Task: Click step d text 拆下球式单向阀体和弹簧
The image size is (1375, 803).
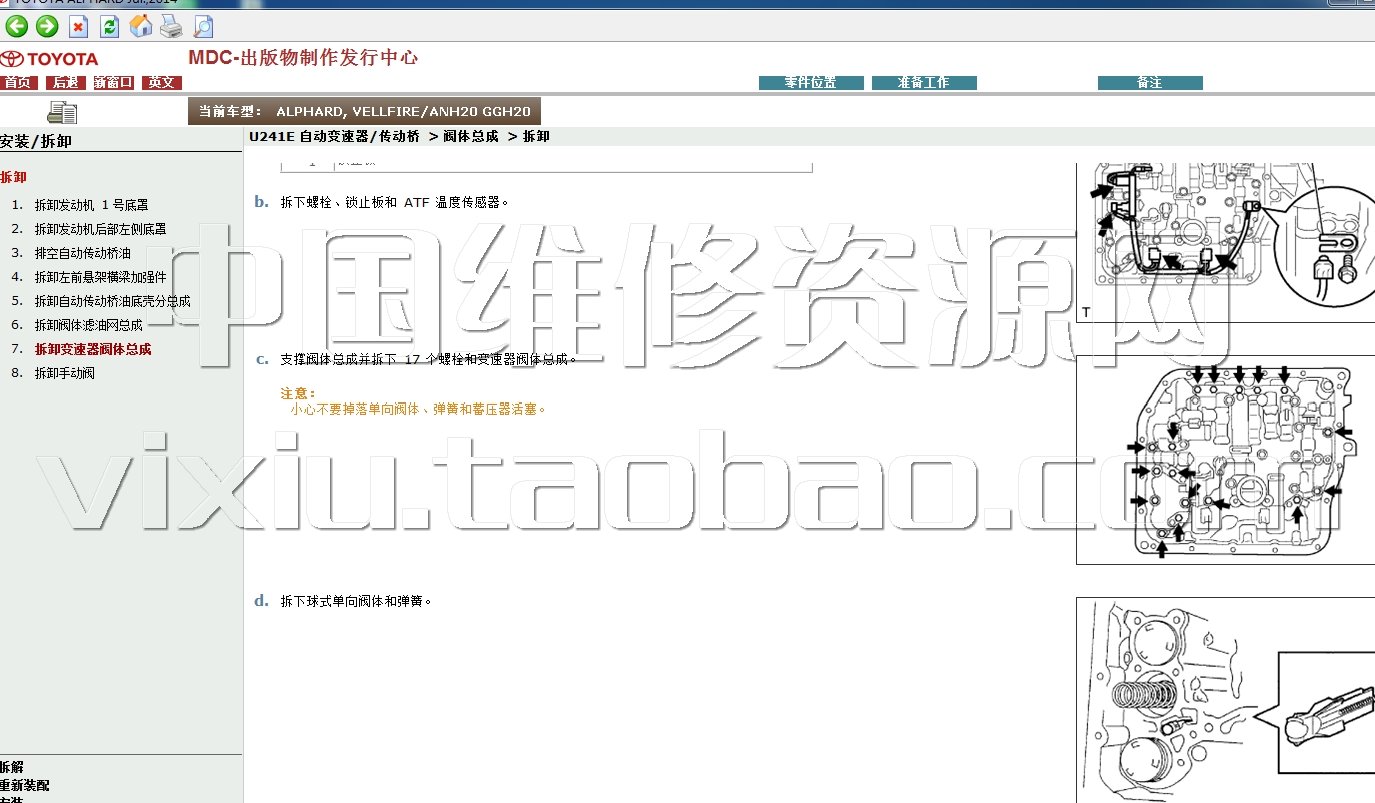Action: pyautogui.click(x=356, y=601)
